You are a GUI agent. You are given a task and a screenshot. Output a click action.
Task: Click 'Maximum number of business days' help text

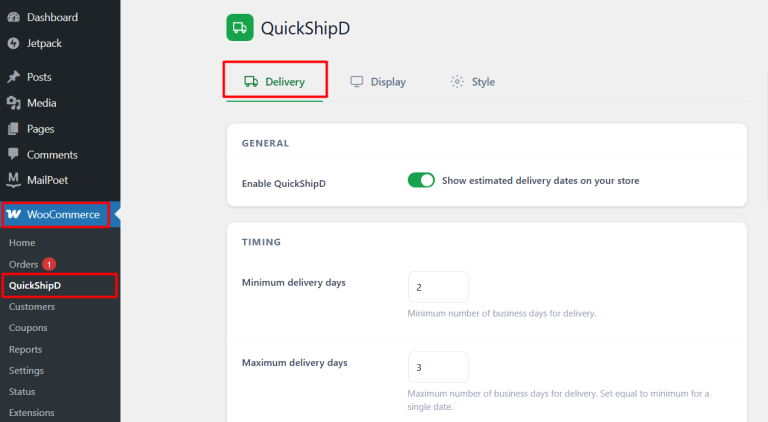click(558, 400)
